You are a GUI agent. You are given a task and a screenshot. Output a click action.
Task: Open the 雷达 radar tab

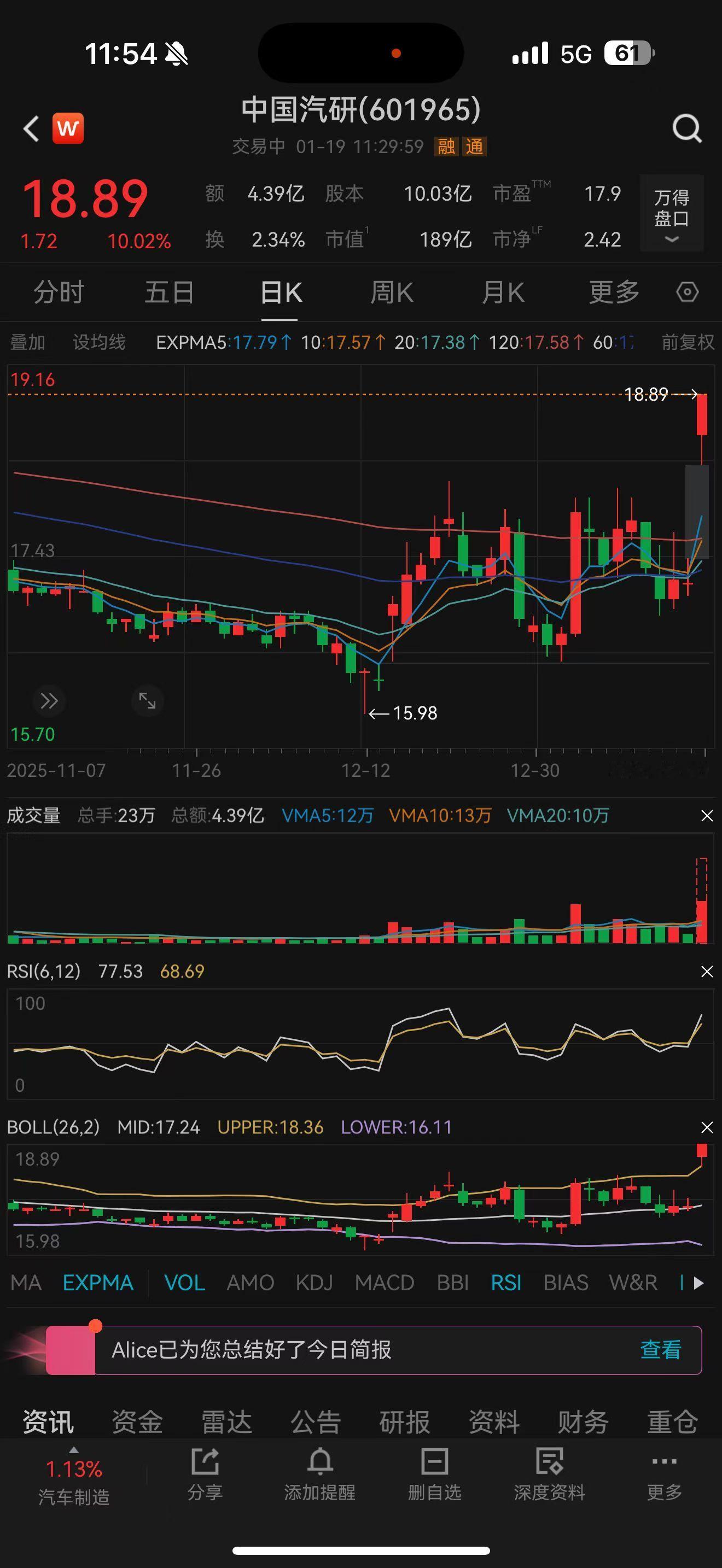226,1422
